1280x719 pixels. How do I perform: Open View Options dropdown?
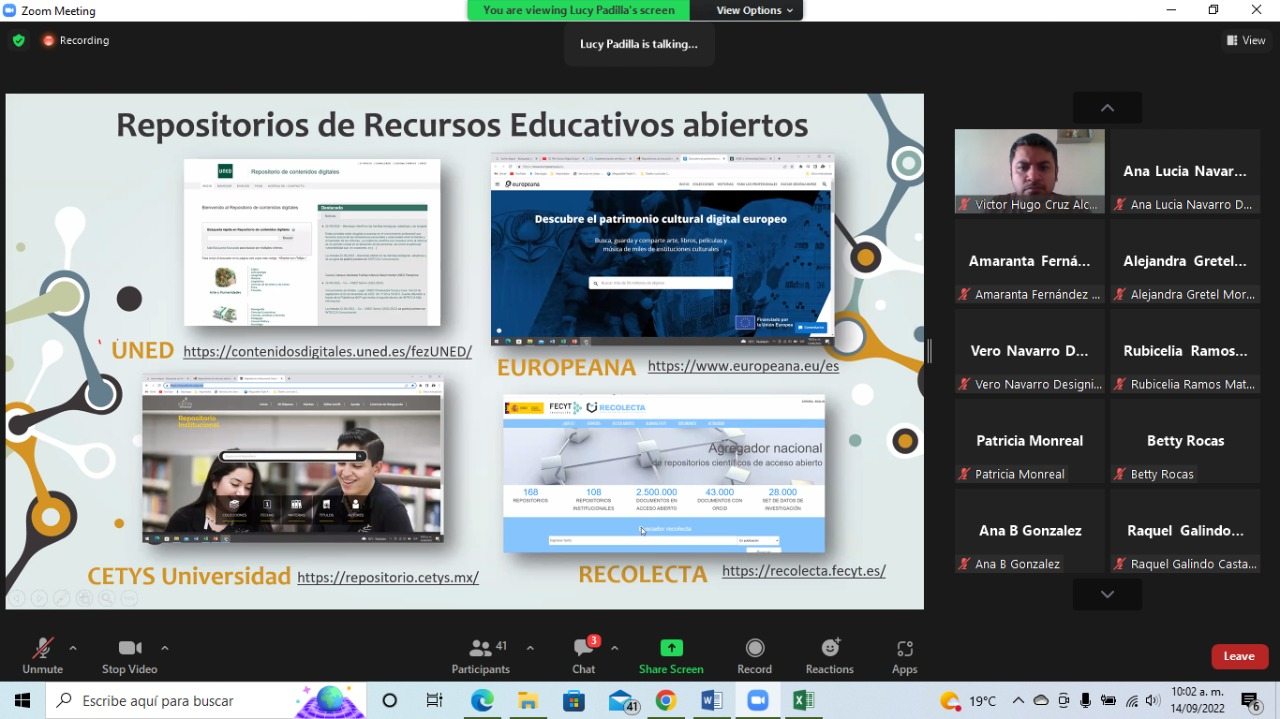tap(755, 10)
